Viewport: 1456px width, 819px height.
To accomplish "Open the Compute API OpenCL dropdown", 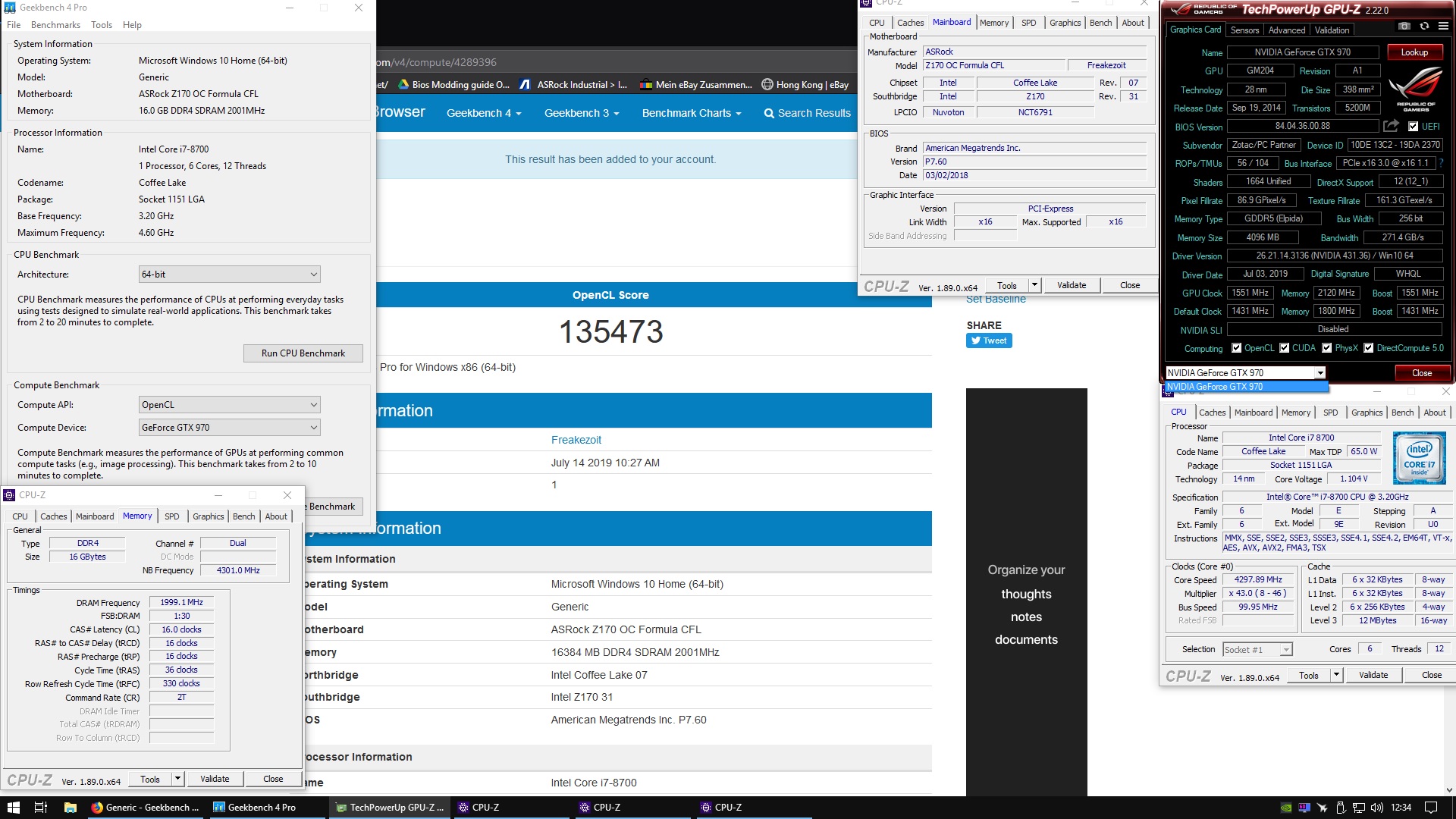I will tap(229, 405).
